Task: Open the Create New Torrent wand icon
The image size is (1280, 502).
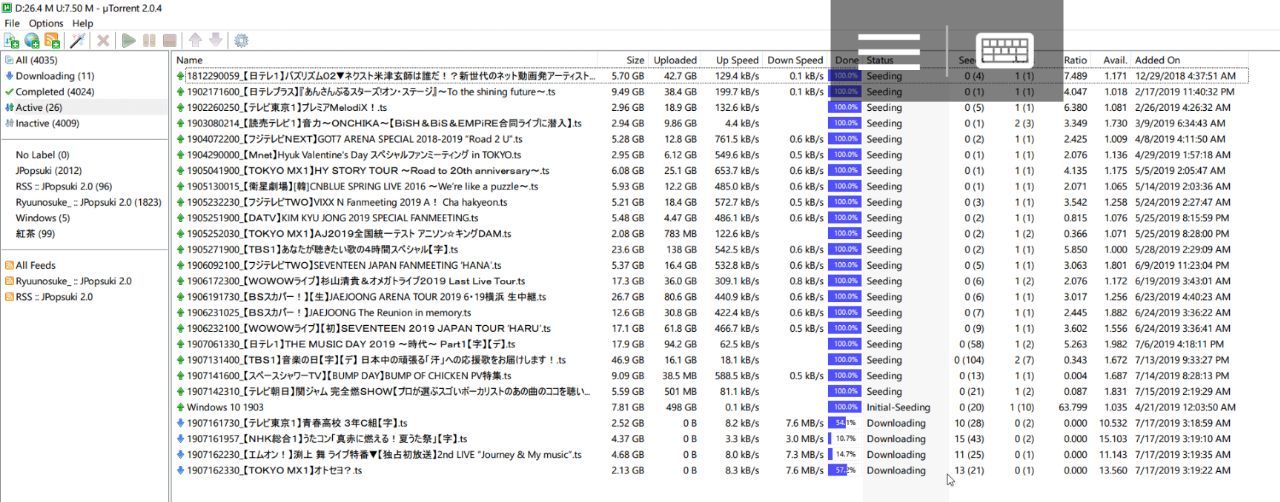Action: 76,41
